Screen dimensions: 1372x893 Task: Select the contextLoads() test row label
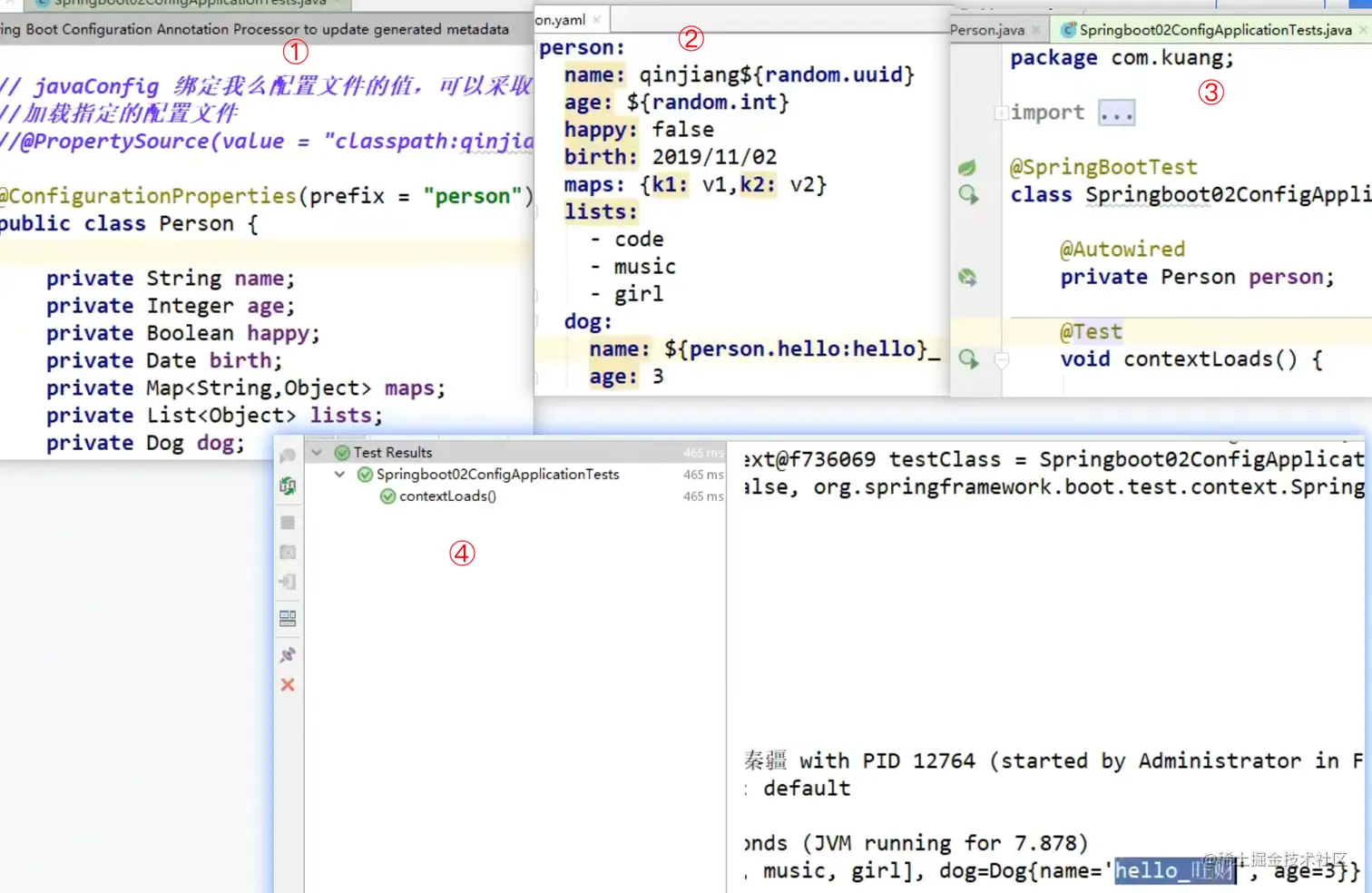click(447, 496)
